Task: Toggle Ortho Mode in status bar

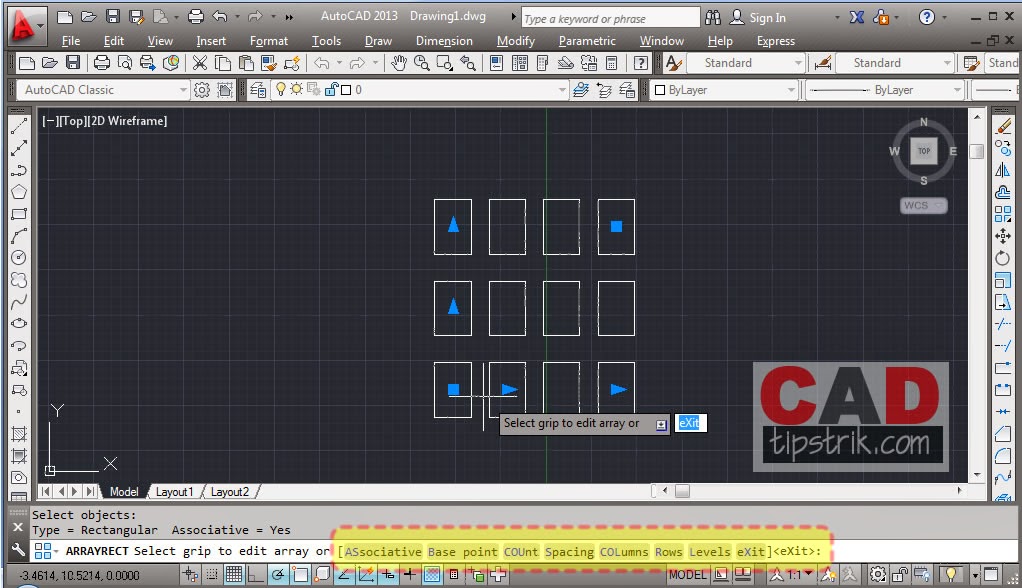Action: coord(256,574)
